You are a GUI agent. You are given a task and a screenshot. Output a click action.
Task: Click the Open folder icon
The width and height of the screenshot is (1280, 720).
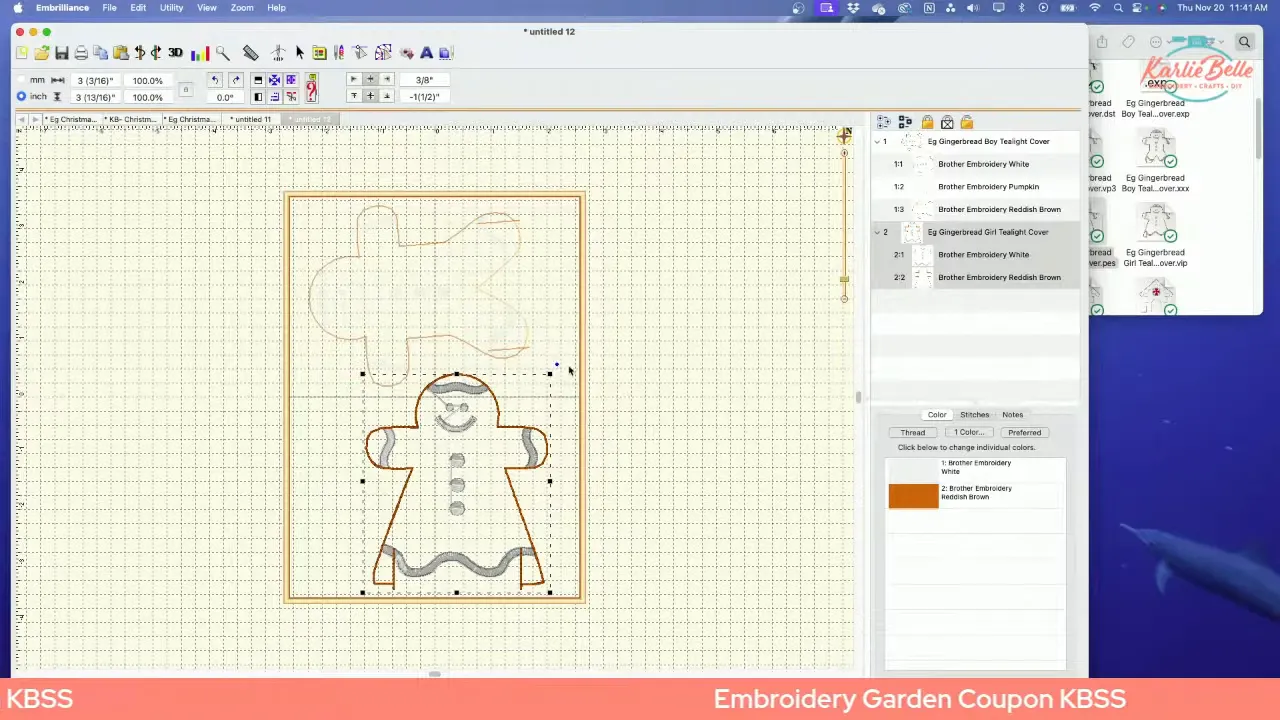(42, 53)
